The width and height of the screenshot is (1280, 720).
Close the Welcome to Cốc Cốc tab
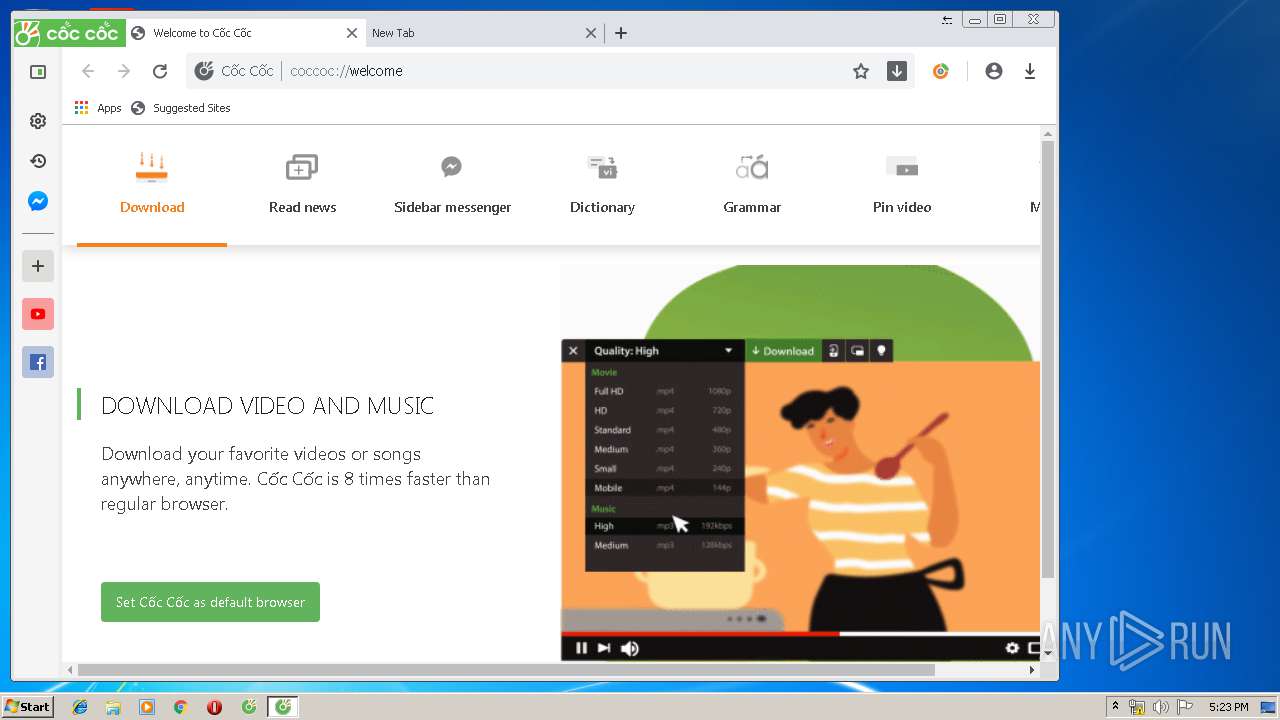pyautogui.click(x=352, y=33)
